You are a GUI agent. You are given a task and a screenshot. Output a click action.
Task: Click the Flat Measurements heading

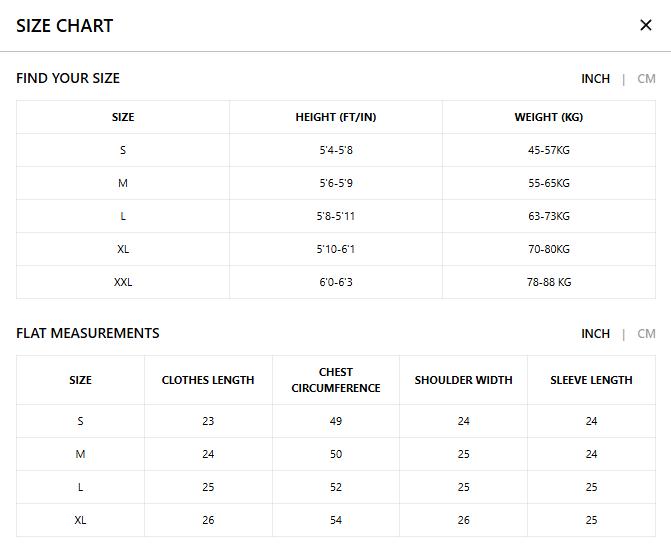click(x=88, y=333)
